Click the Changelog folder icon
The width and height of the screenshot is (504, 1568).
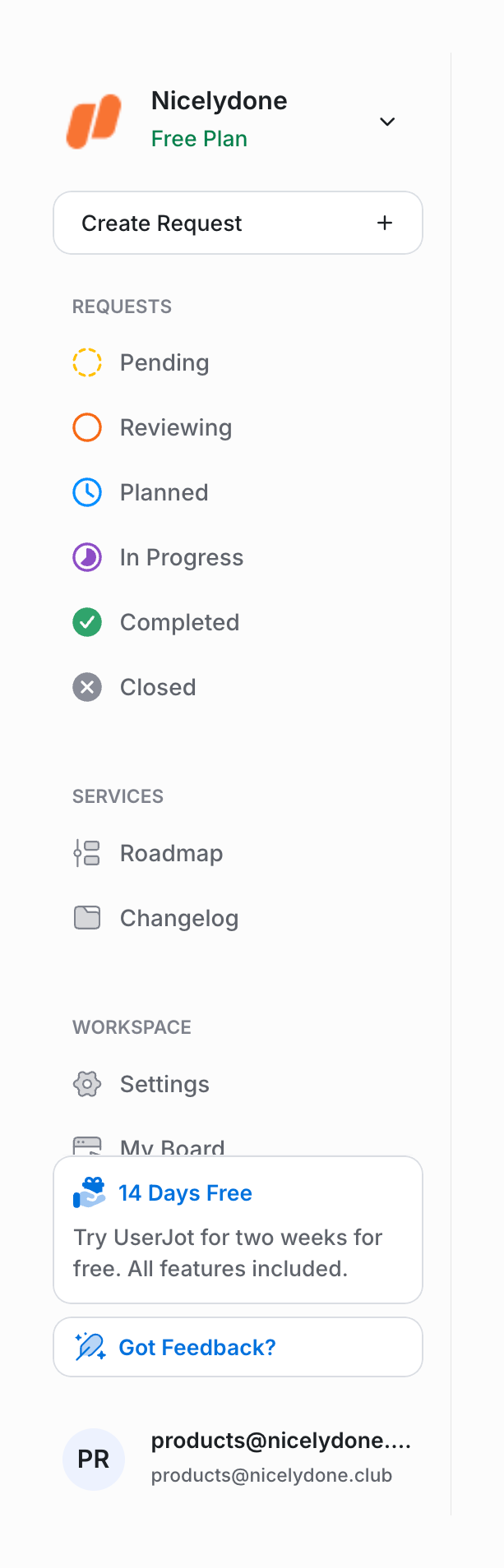tap(86, 918)
